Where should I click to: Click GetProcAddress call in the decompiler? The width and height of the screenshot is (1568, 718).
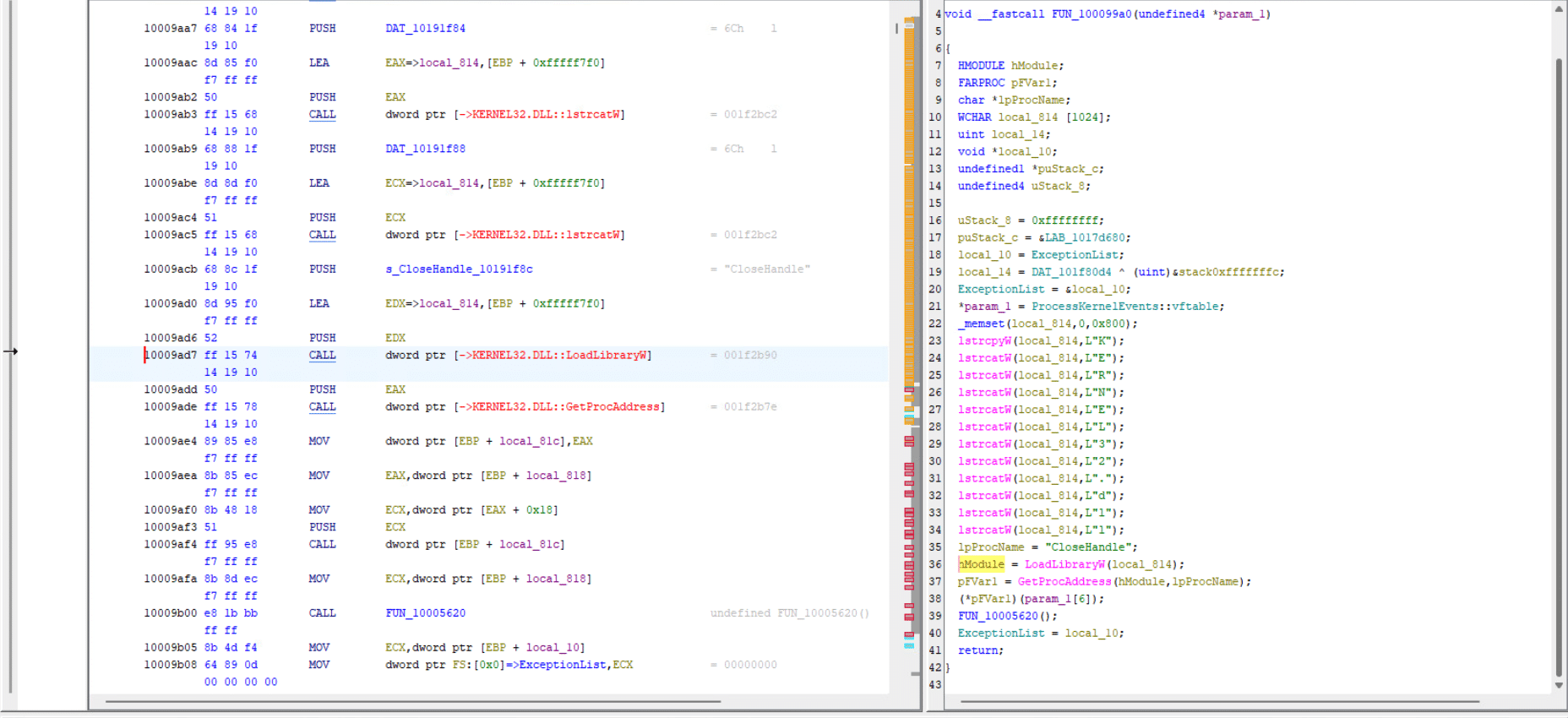click(1064, 582)
